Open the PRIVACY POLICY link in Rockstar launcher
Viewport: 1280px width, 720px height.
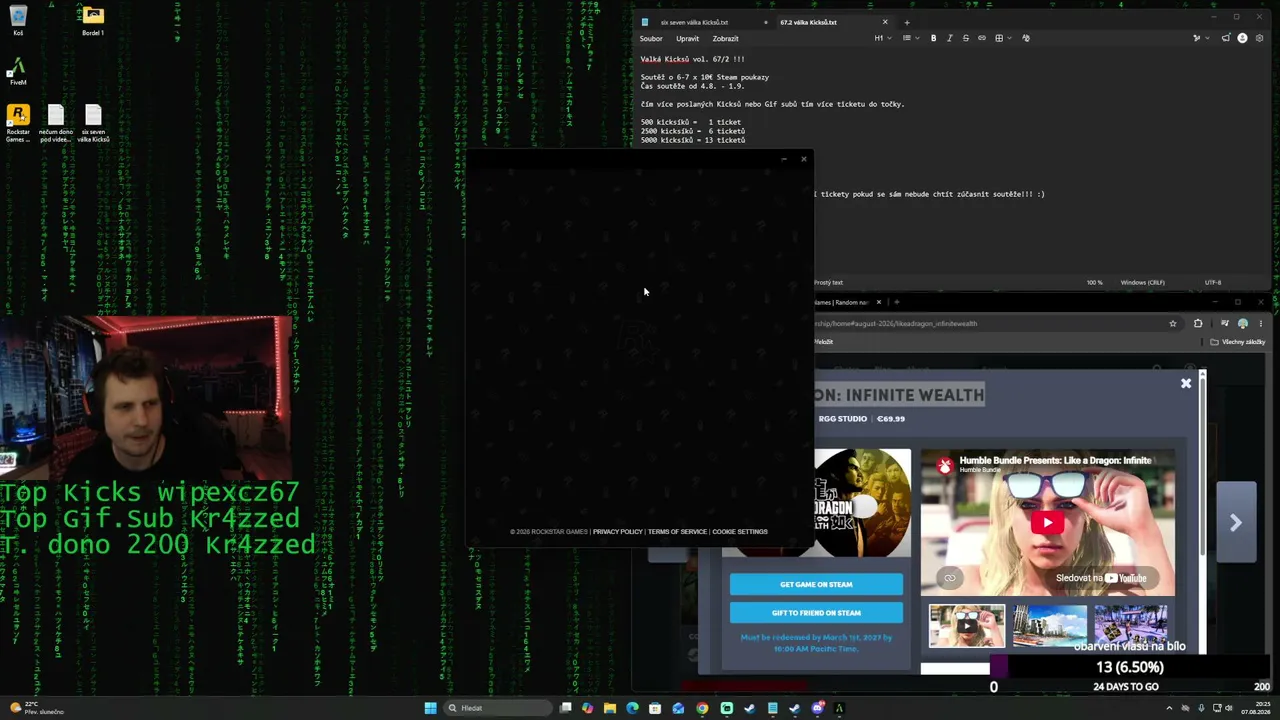[617, 532]
